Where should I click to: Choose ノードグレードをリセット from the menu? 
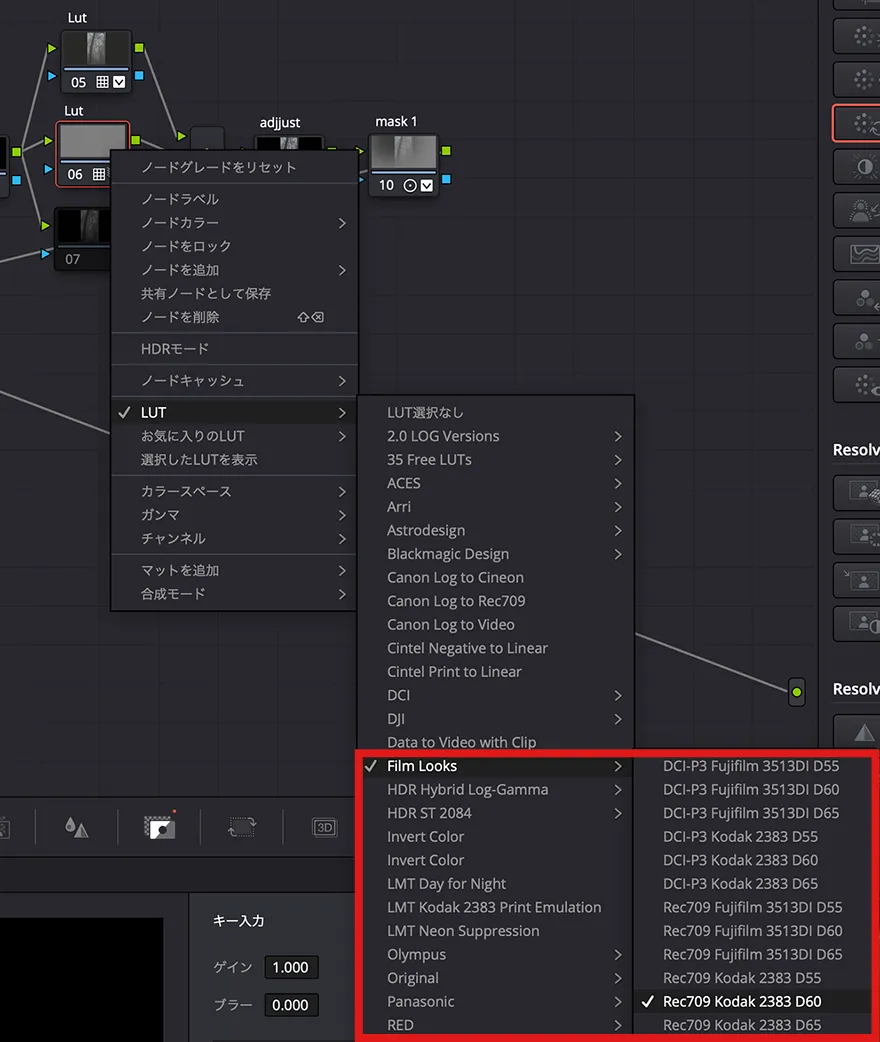click(219, 167)
